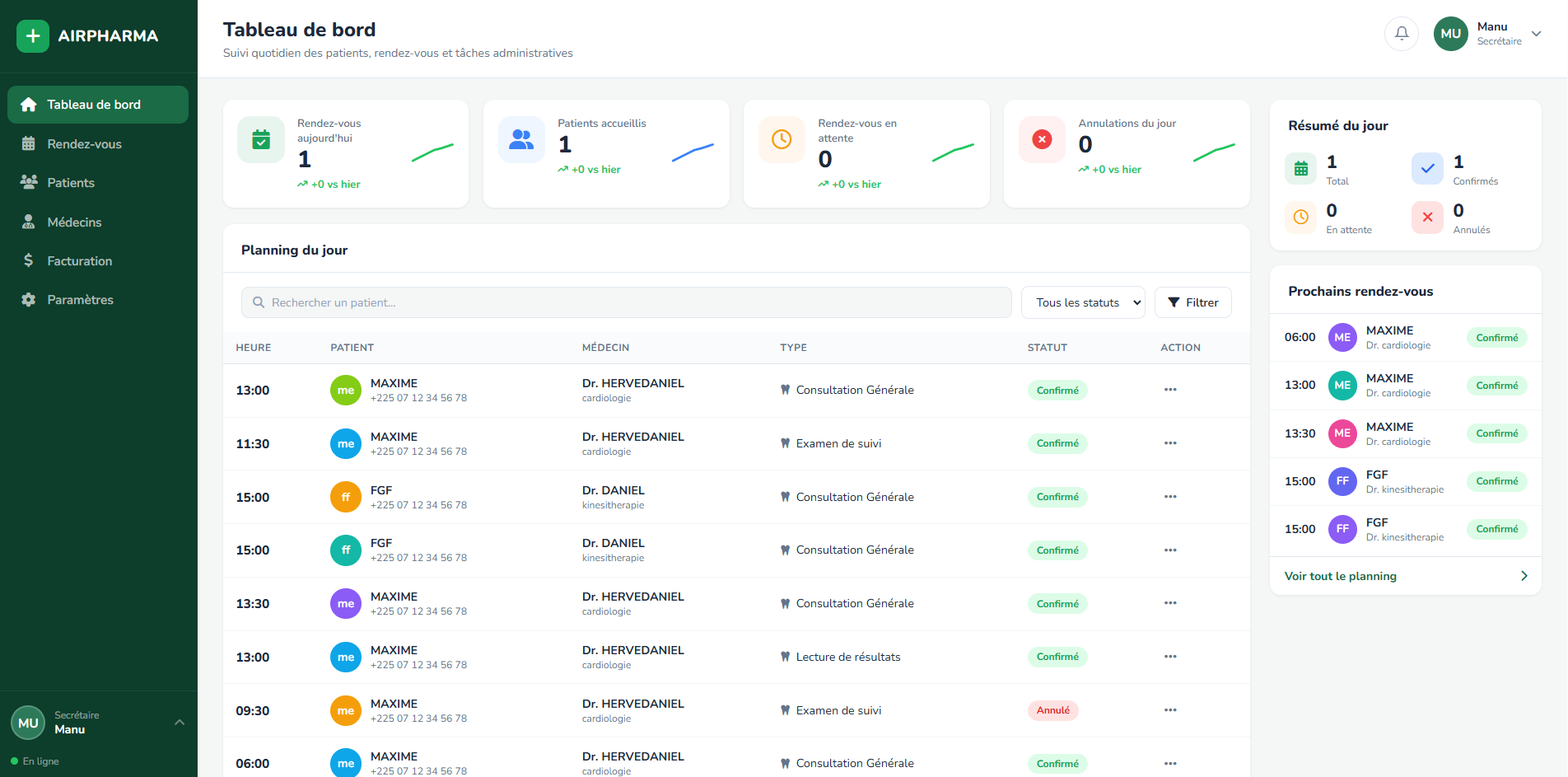Click the AIRPHARMA green plus logo icon

coord(33,36)
